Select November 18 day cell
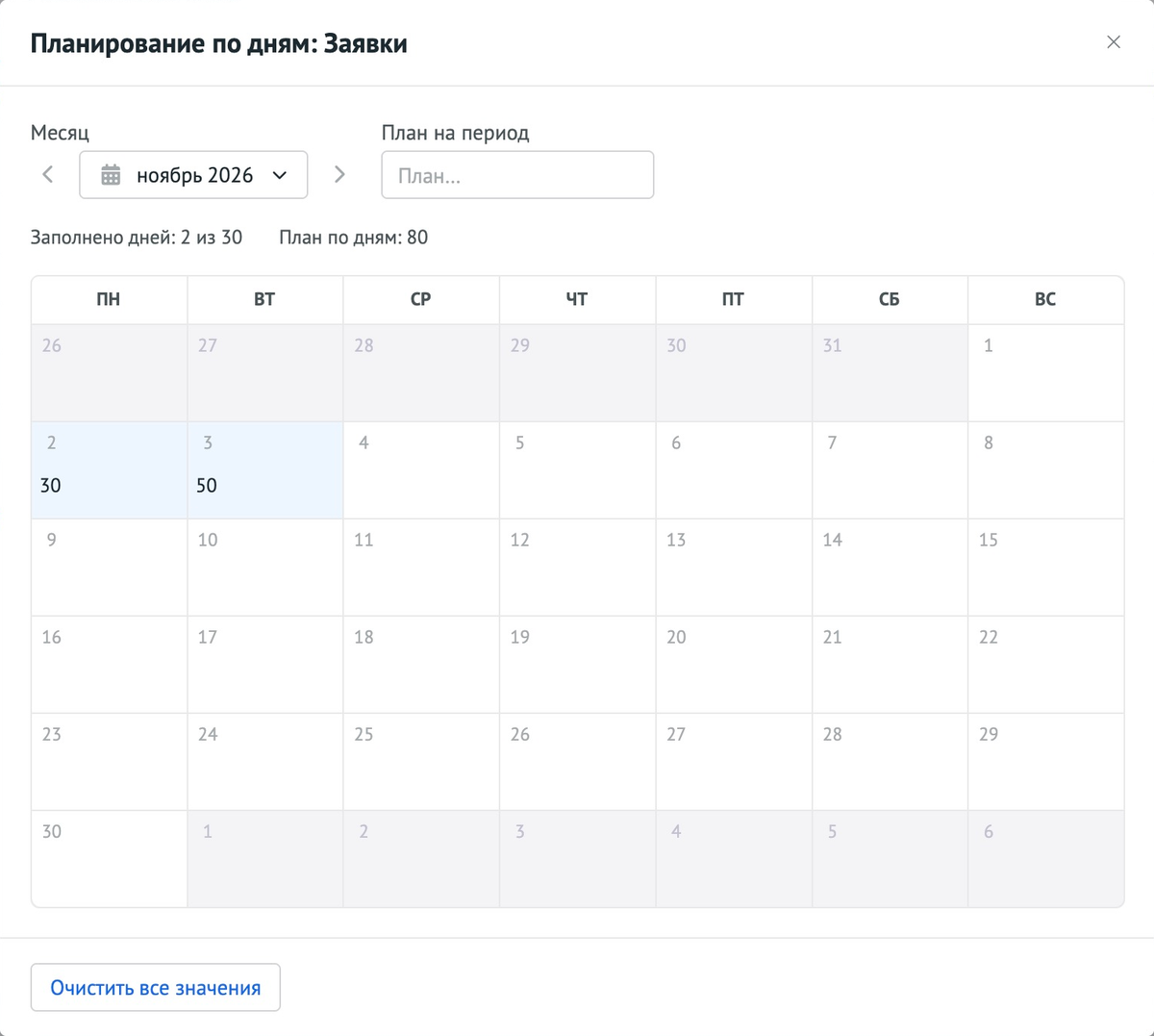 (x=421, y=665)
